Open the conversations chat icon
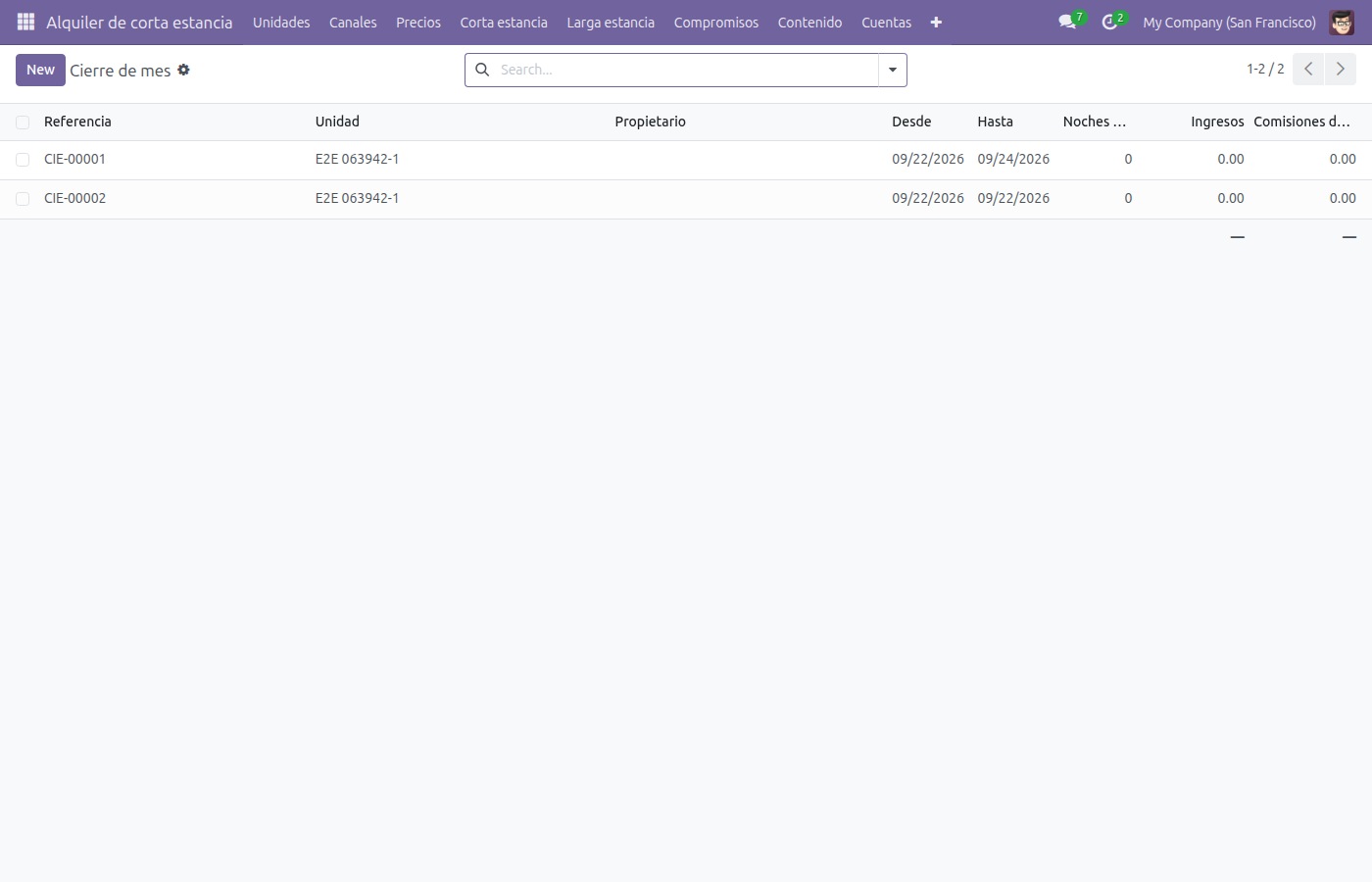This screenshot has width=1372, height=882. coord(1068,22)
